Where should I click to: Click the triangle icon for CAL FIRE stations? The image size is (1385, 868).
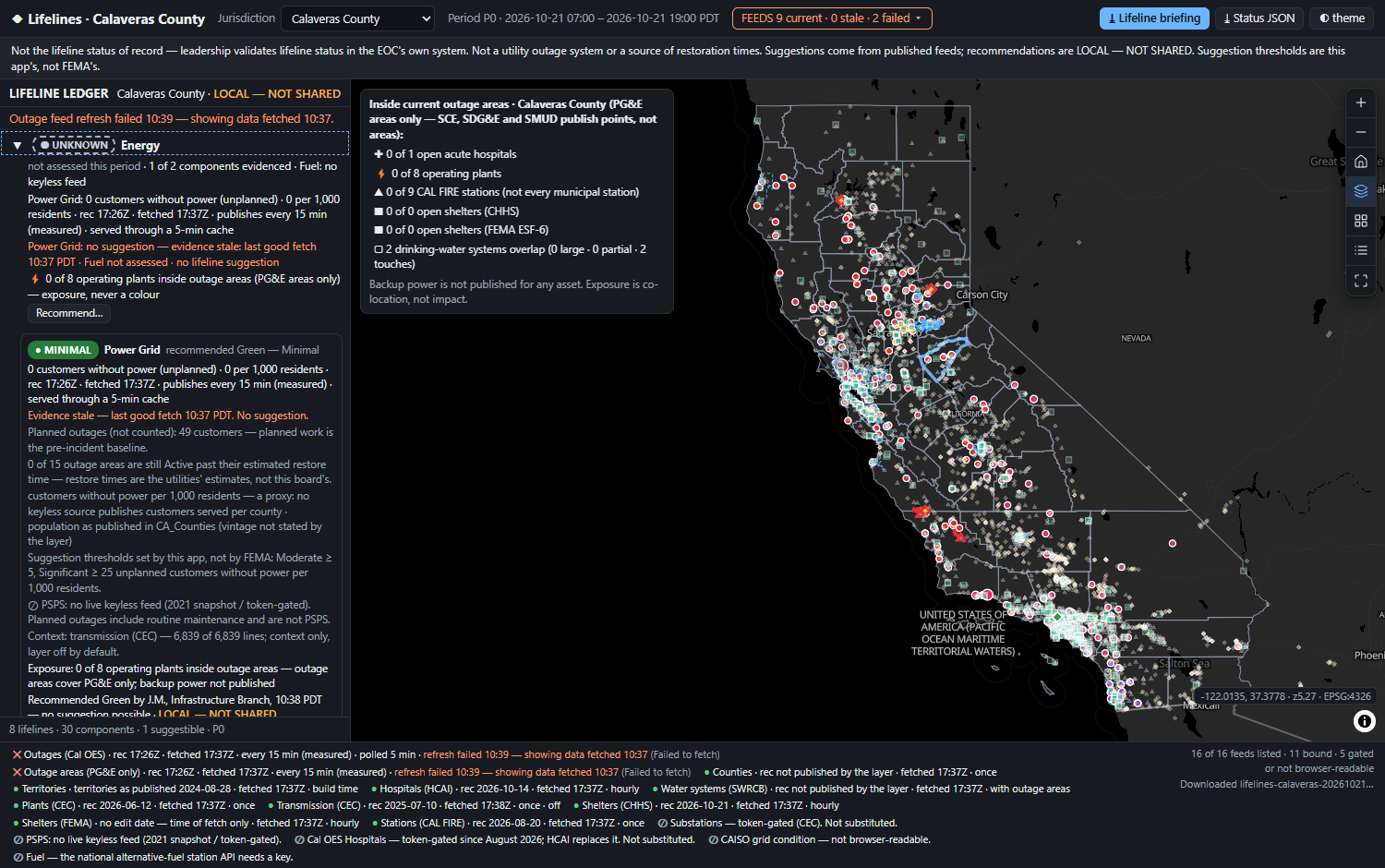pos(378,192)
